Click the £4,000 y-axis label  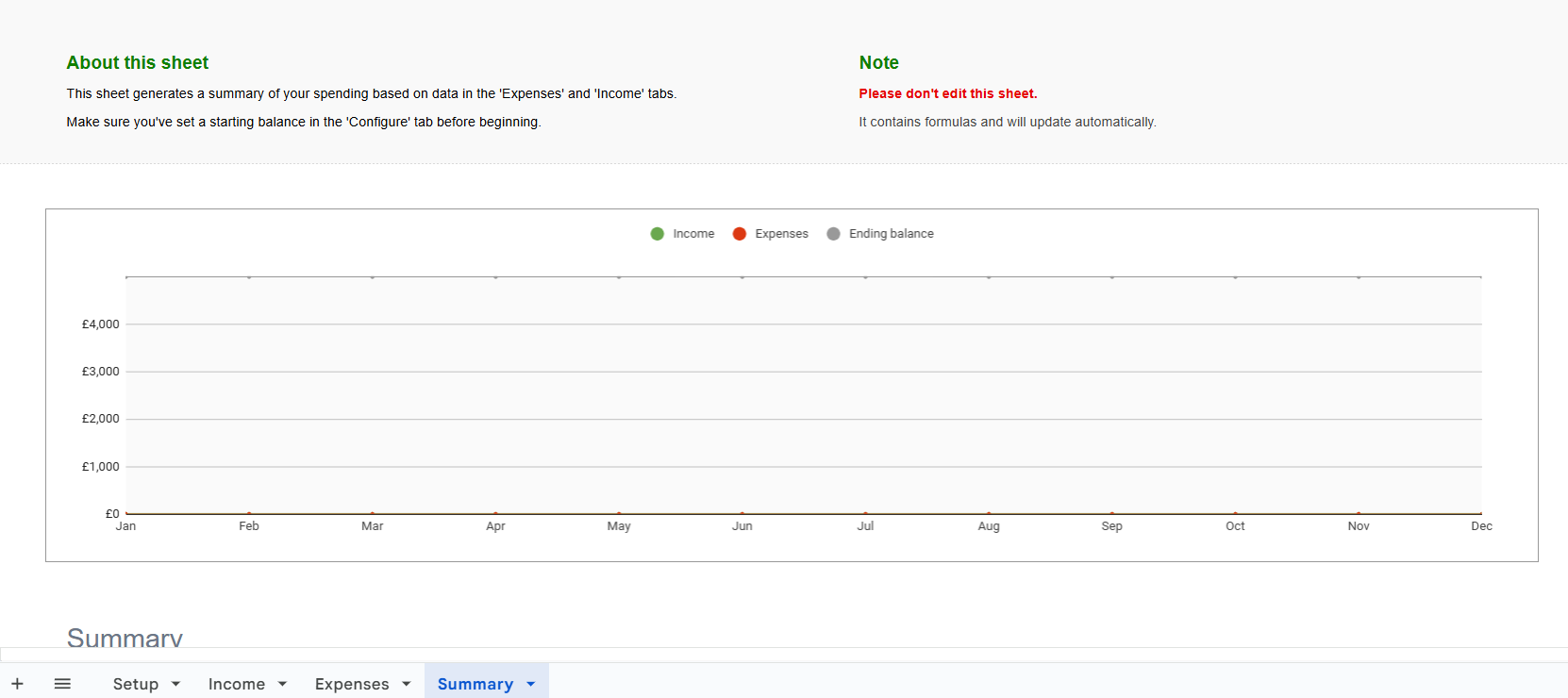pos(100,324)
